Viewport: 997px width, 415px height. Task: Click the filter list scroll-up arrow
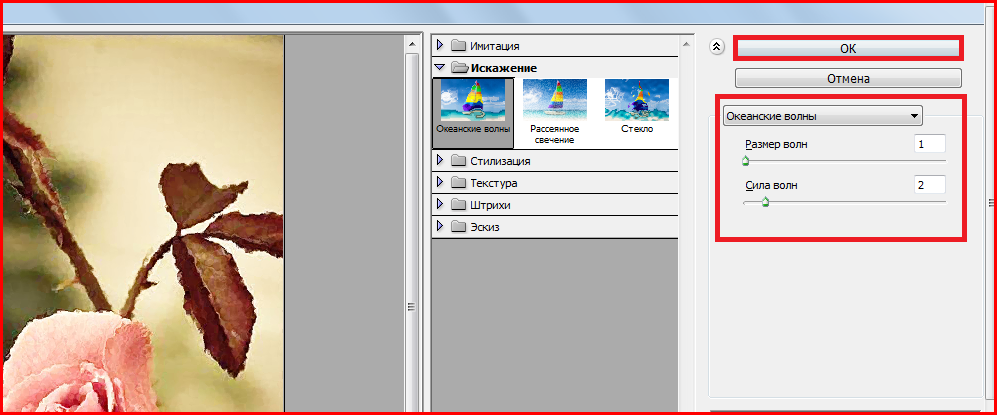coord(685,44)
